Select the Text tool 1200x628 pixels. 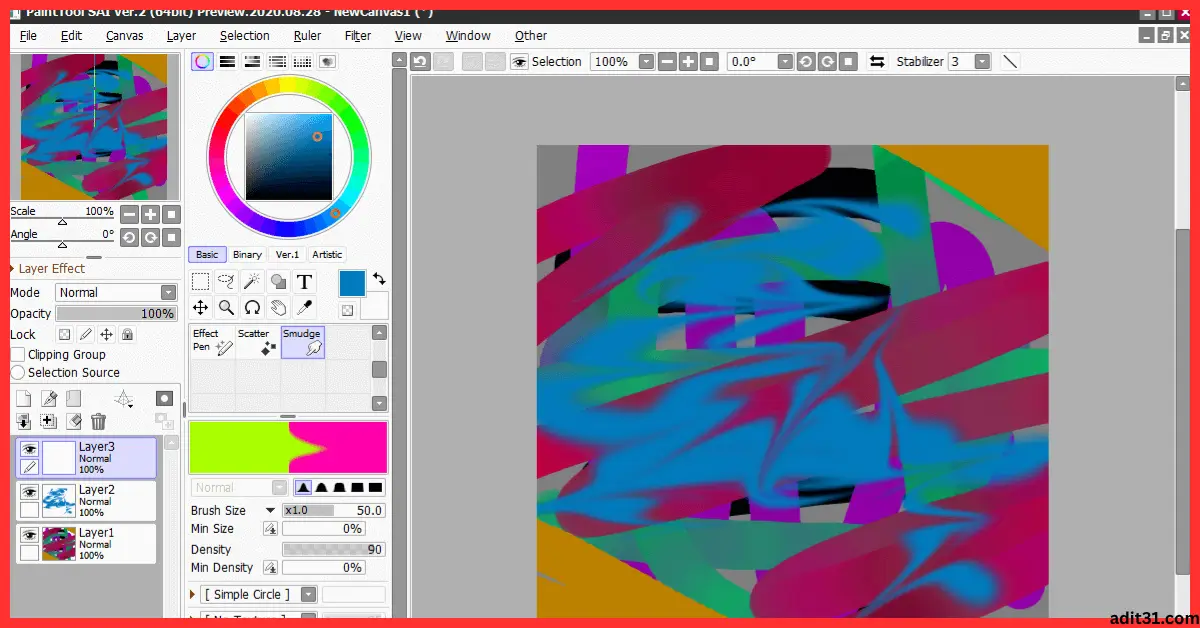coord(304,282)
